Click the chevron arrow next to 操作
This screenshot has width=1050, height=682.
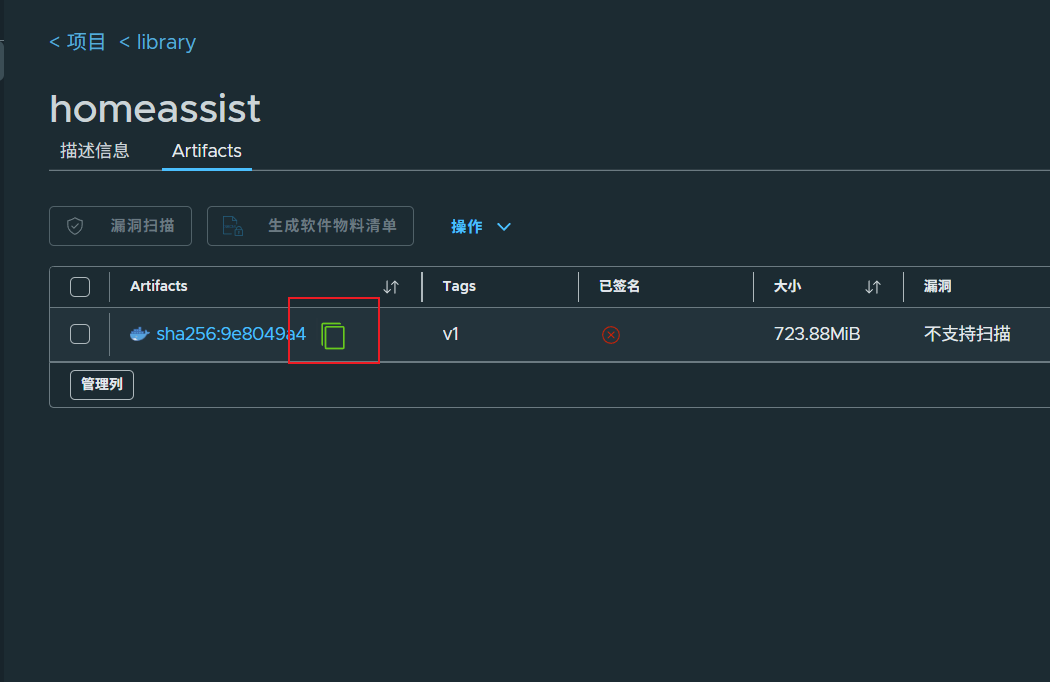pos(504,227)
